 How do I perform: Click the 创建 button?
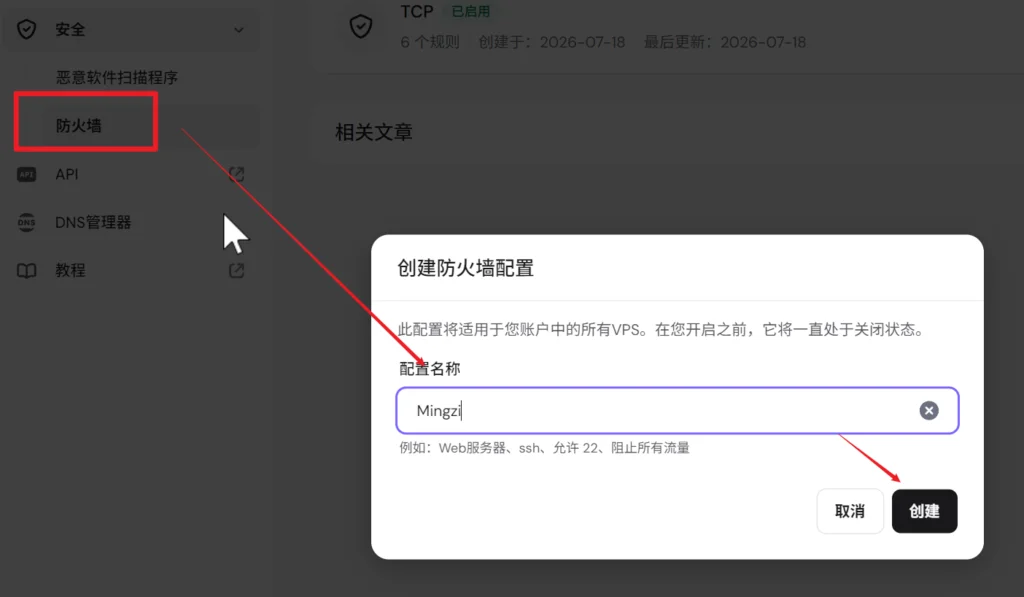pos(924,511)
